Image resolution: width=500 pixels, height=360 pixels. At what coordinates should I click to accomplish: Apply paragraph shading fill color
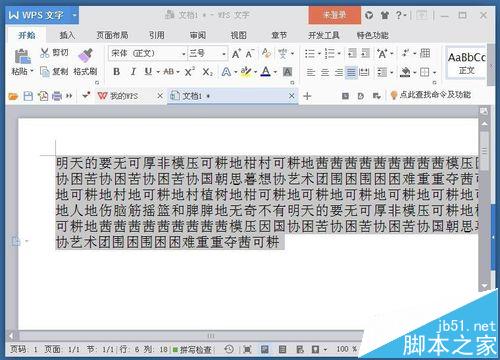coord(405,72)
